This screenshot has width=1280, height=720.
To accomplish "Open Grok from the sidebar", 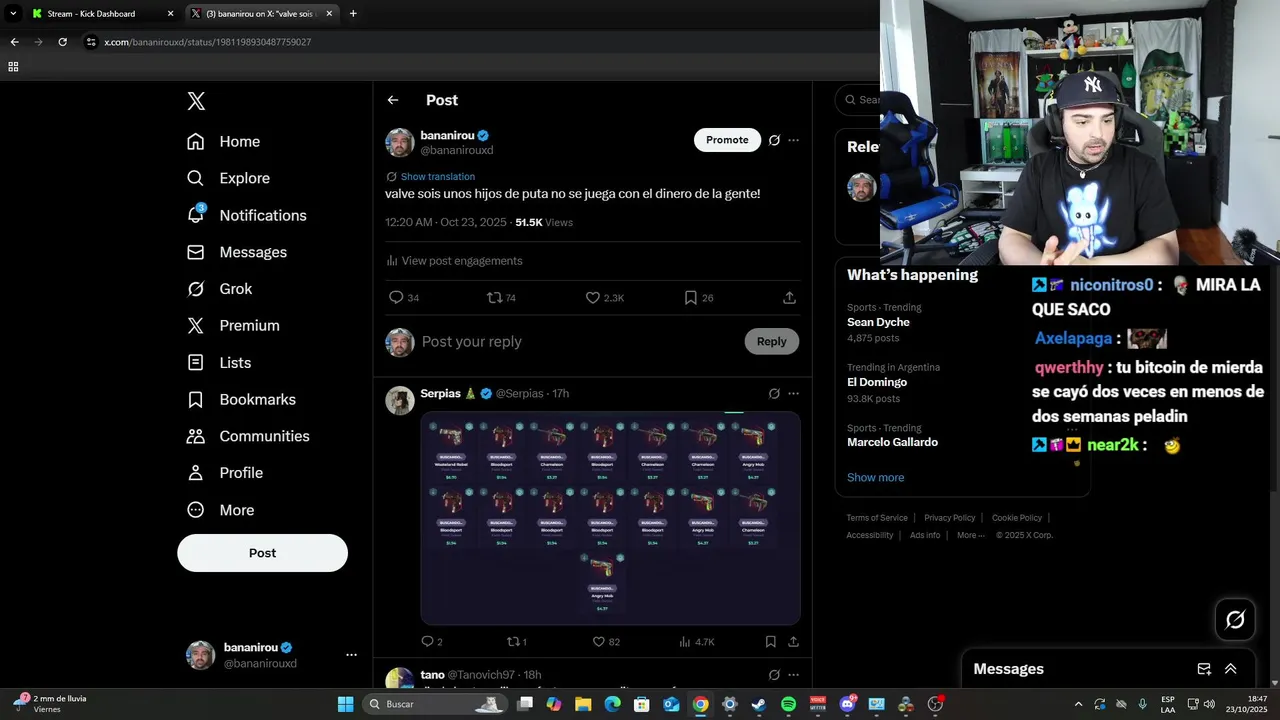I will click(220, 289).
